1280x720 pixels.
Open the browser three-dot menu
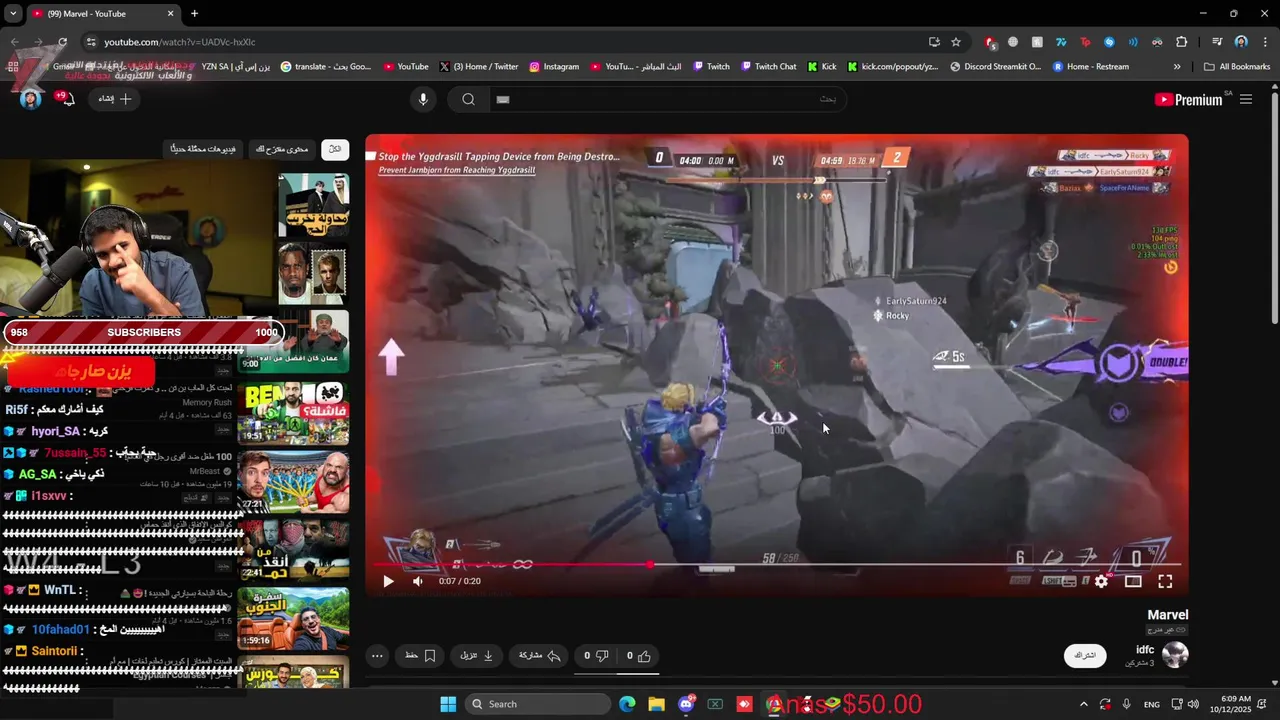coord(1265,42)
